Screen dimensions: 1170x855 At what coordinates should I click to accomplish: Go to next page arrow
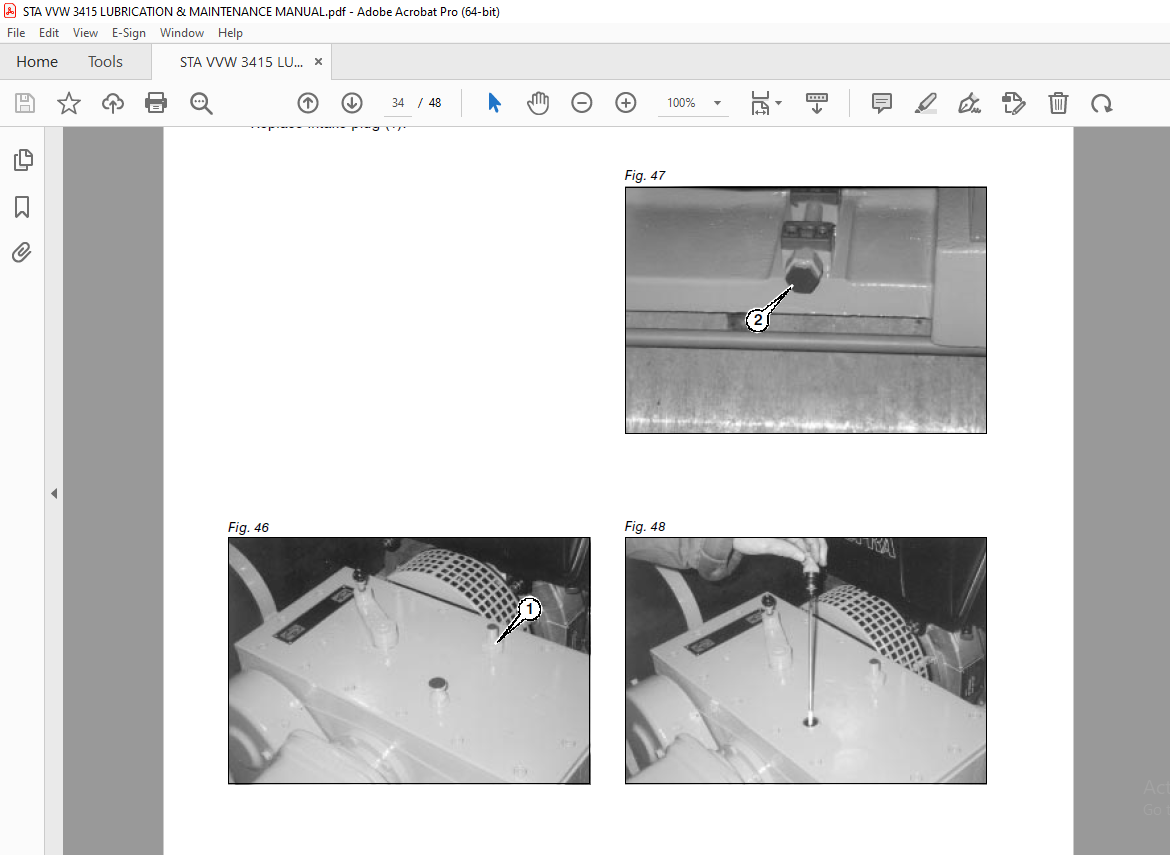(351, 103)
